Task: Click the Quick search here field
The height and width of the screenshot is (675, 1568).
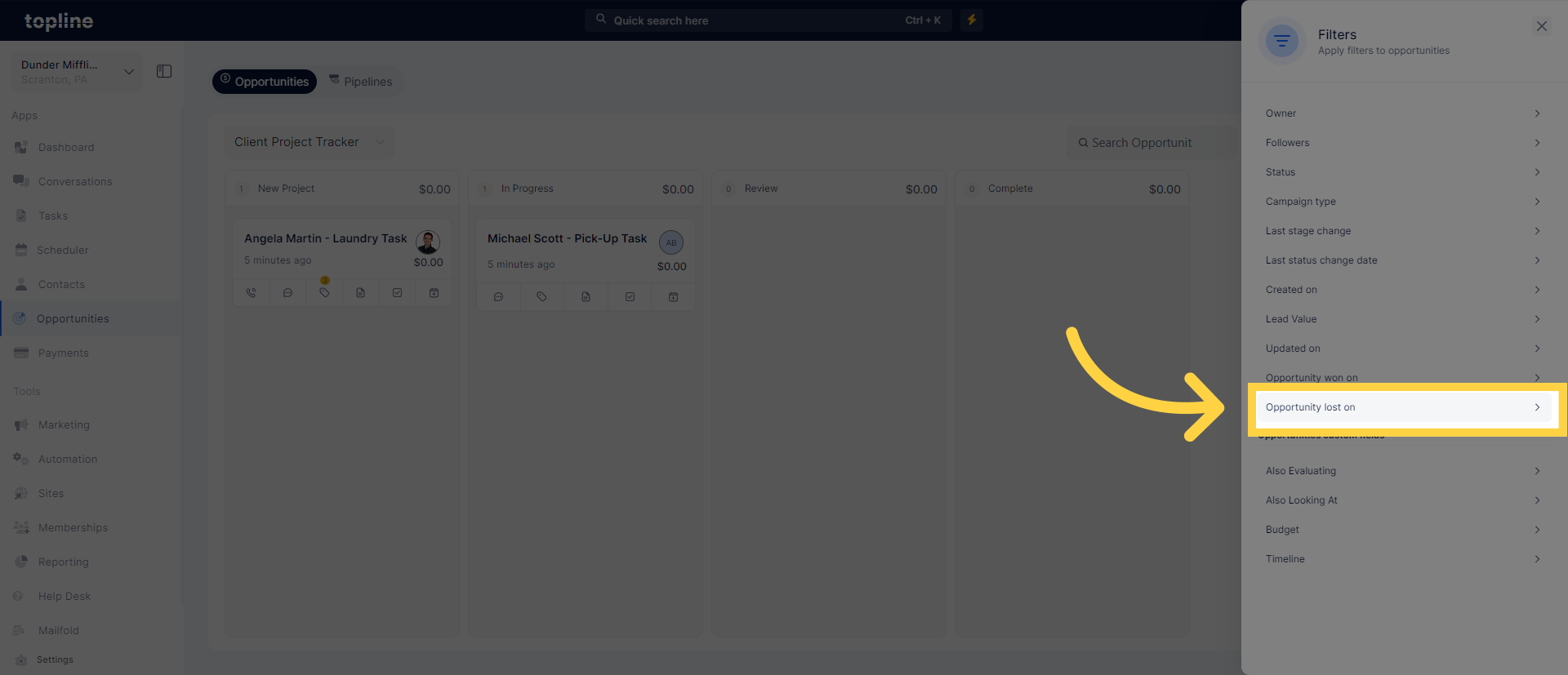Action: pyautogui.click(x=768, y=20)
